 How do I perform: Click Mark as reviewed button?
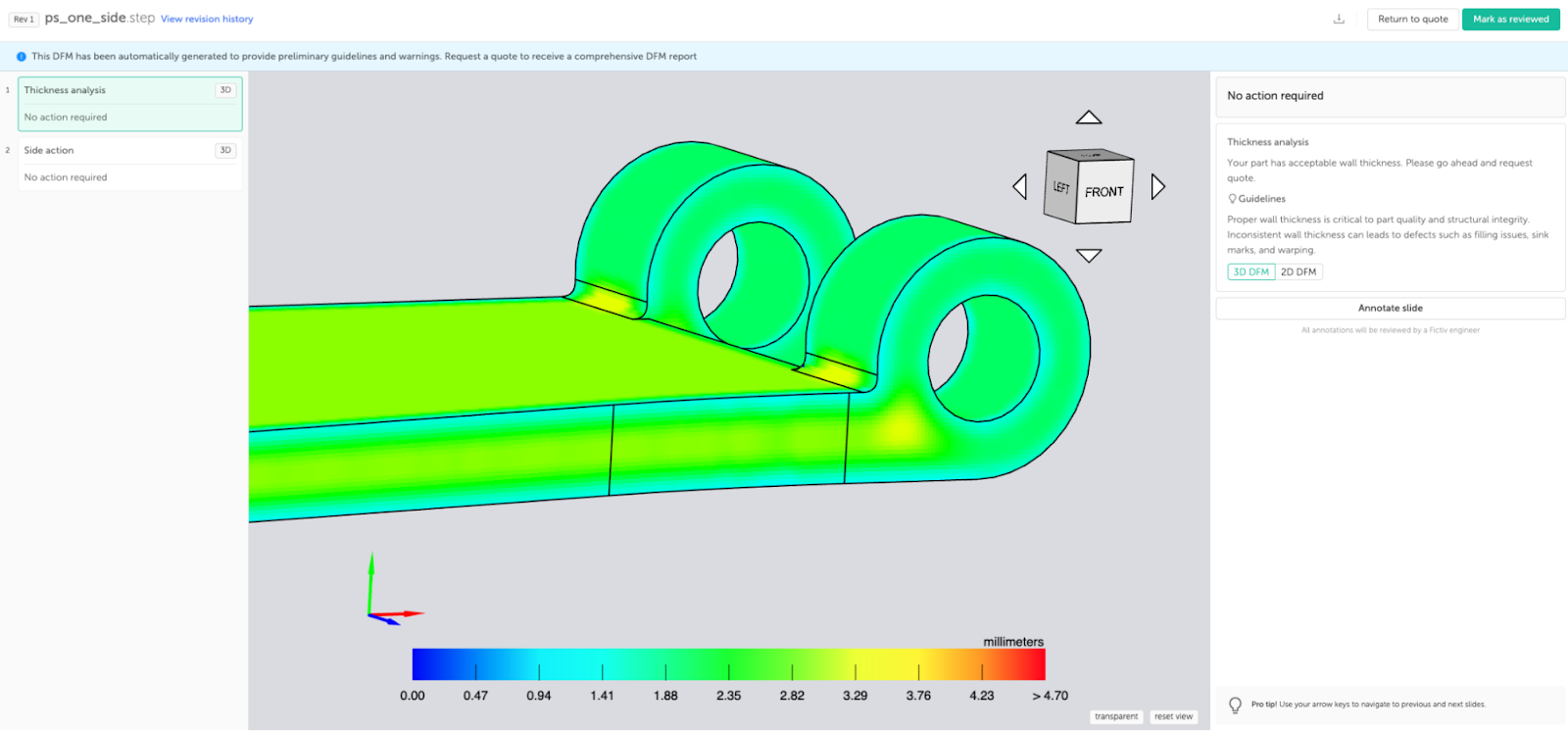click(1511, 19)
